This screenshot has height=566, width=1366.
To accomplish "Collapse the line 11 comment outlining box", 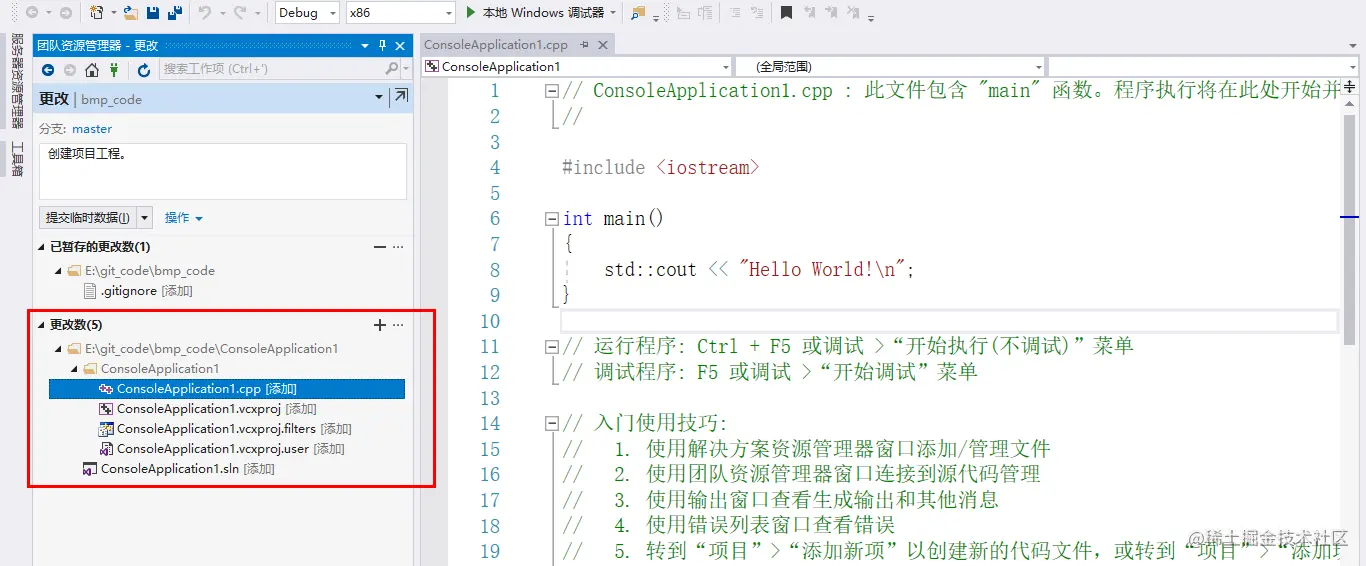I will pos(551,346).
